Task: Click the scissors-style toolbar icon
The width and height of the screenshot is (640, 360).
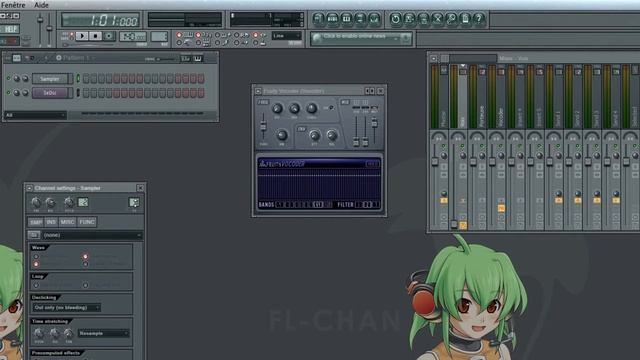Action: tap(437, 19)
